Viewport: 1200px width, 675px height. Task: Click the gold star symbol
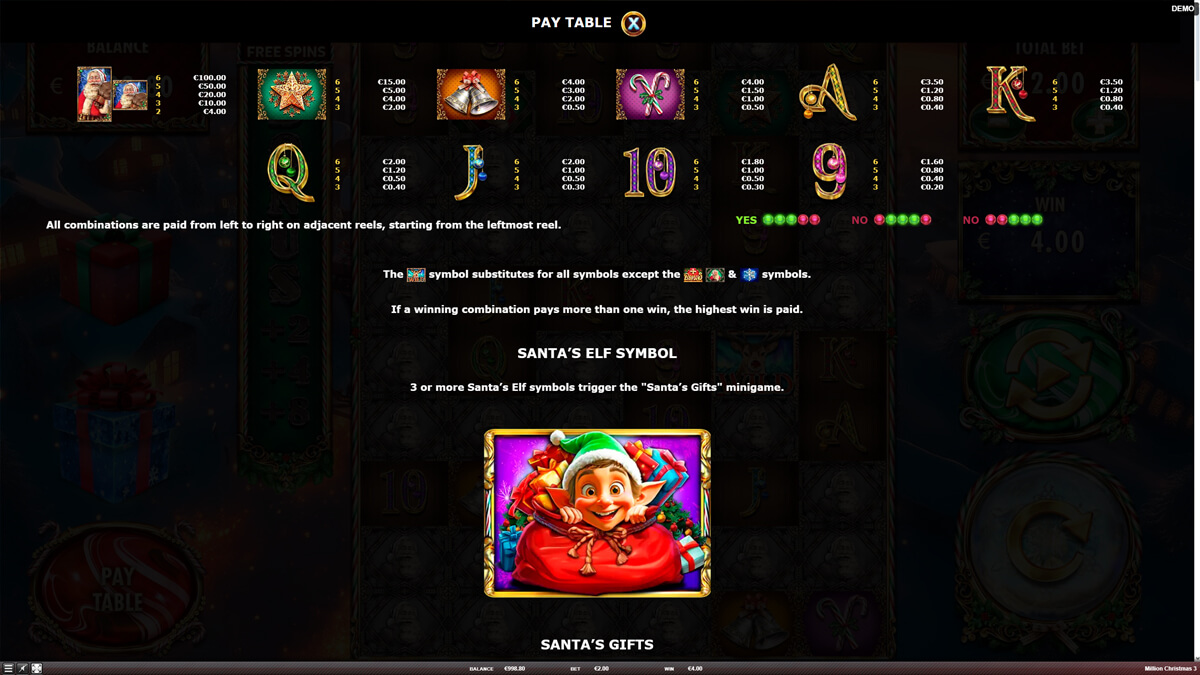tap(291, 94)
